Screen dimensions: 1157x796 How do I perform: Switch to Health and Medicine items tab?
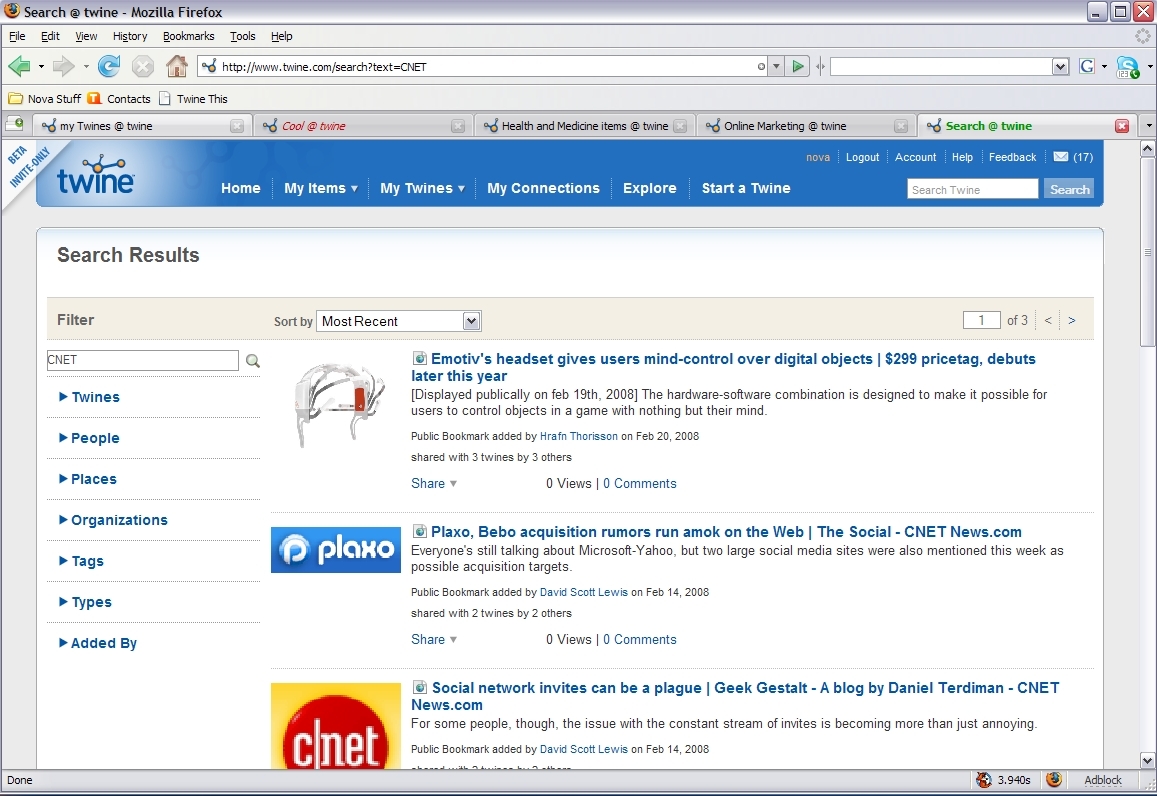[x=585, y=126]
